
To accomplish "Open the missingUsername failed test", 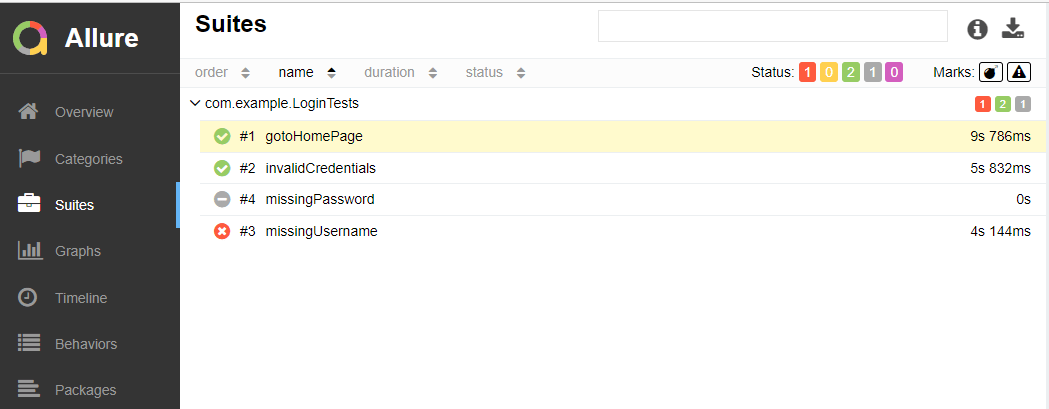I will [321, 231].
